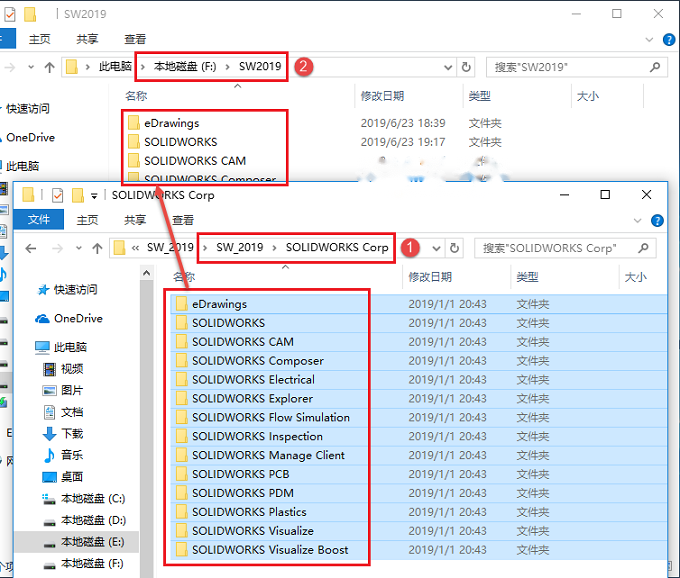680x578 pixels.
Task: Select the SOLIDWORKS folder in front window
Action: pos(228,323)
